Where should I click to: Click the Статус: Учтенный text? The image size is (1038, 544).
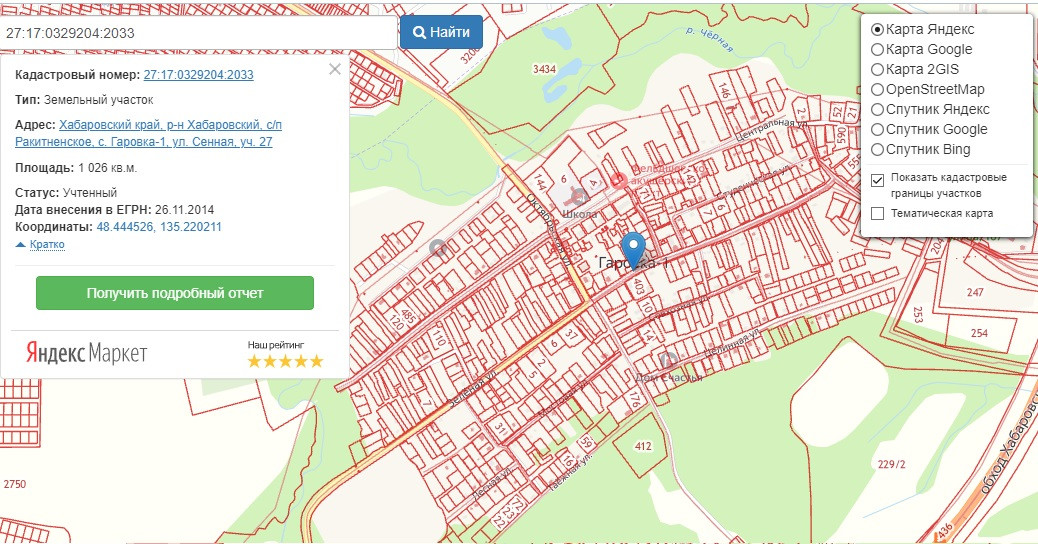(66, 193)
